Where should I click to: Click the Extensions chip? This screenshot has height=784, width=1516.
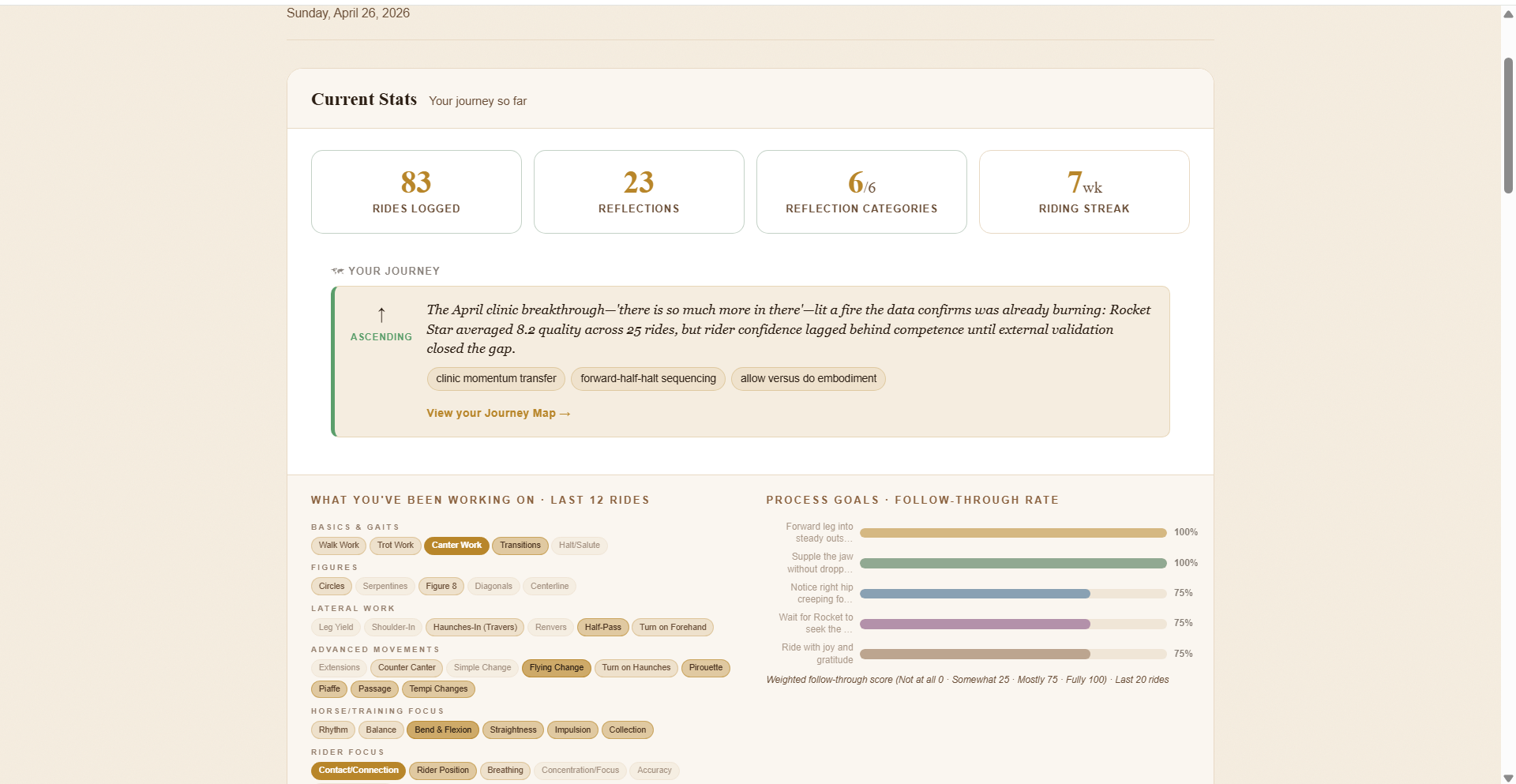340,668
